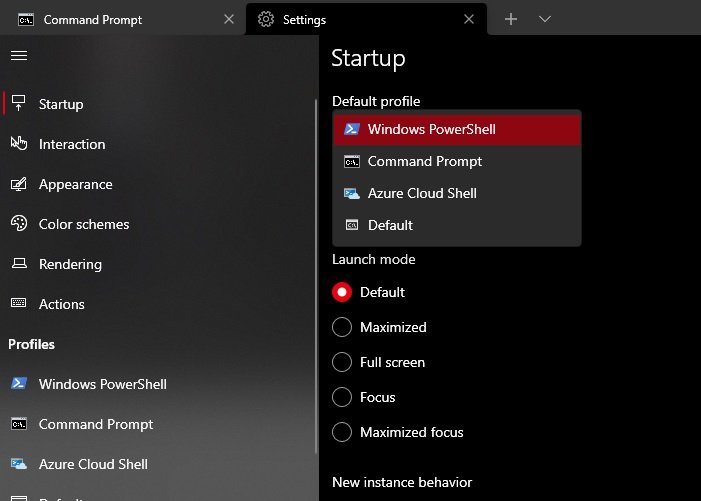
Task: Click the Appearance brush icon
Action: coord(18,184)
